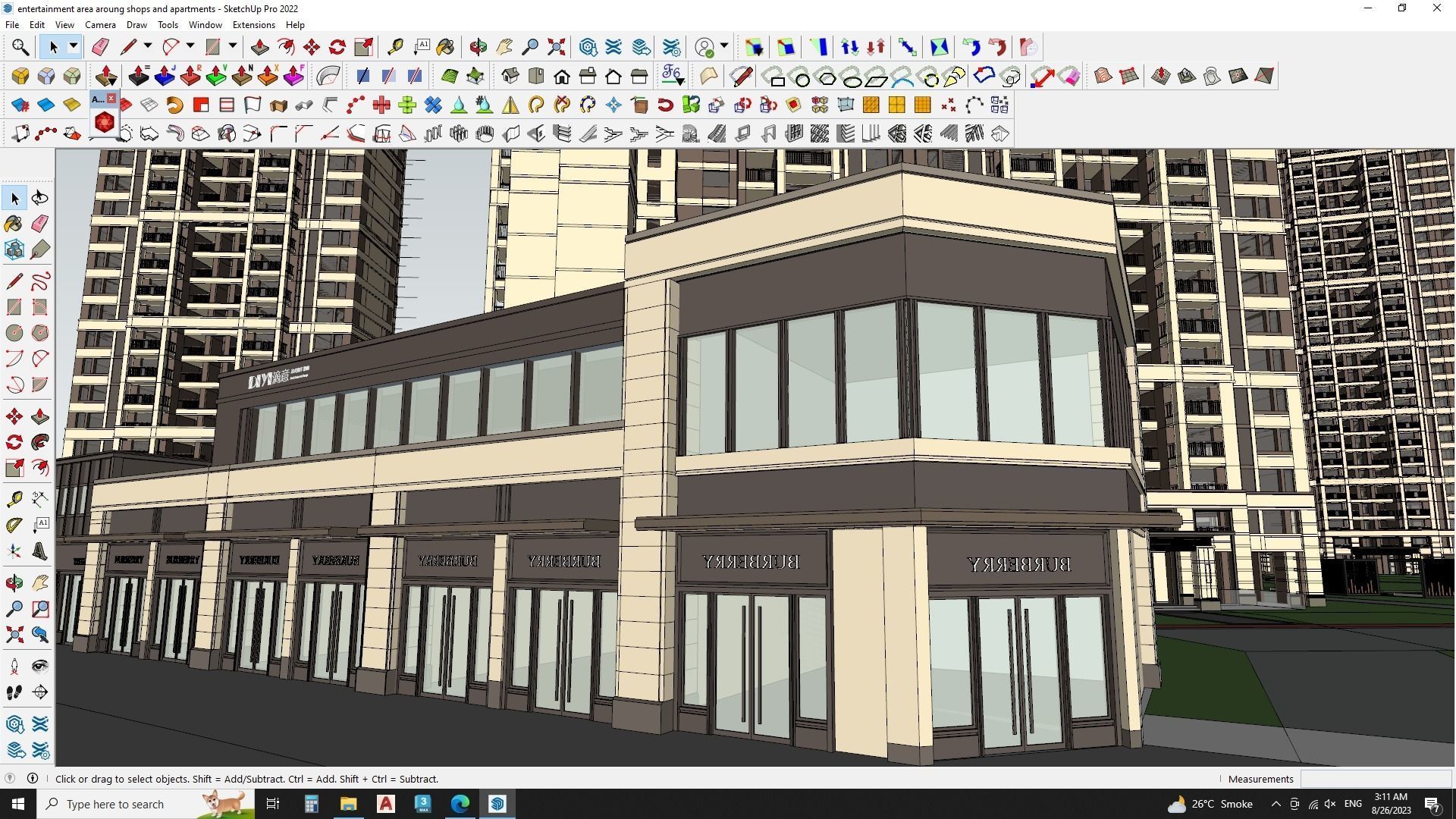Select the Look Around eye tool
The image size is (1456, 819).
coord(40,667)
